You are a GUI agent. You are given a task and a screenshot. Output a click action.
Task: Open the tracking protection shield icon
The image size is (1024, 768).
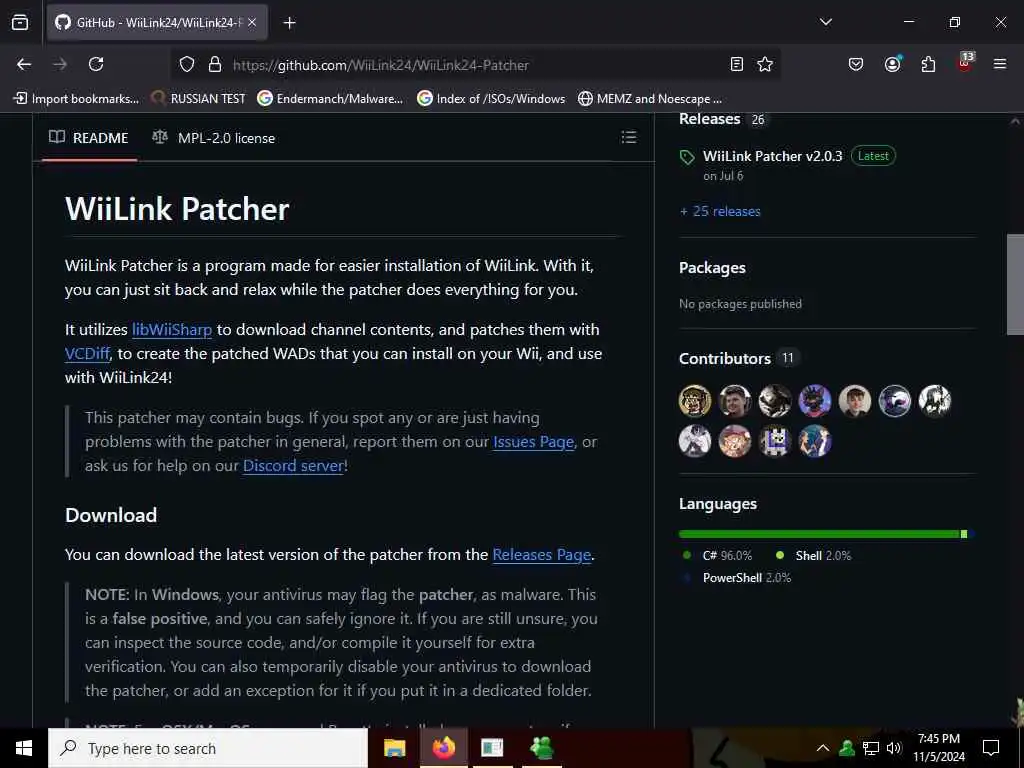[187, 64]
